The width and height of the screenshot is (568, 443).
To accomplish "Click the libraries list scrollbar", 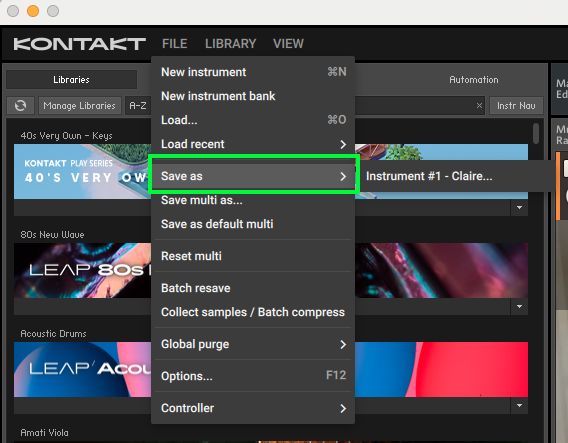I will 536,133.
